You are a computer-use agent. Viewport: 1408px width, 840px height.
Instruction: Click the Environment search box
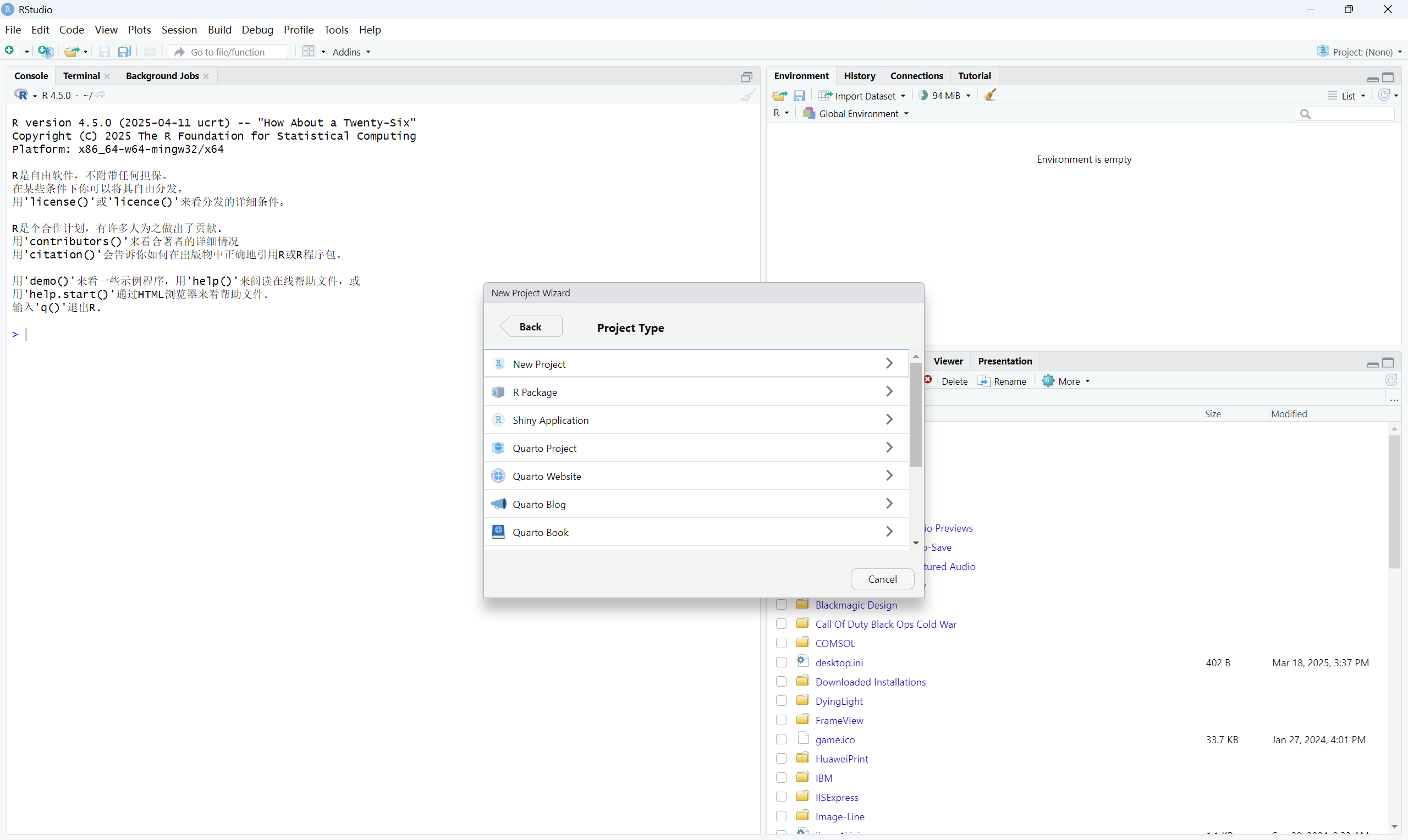click(1345, 114)
